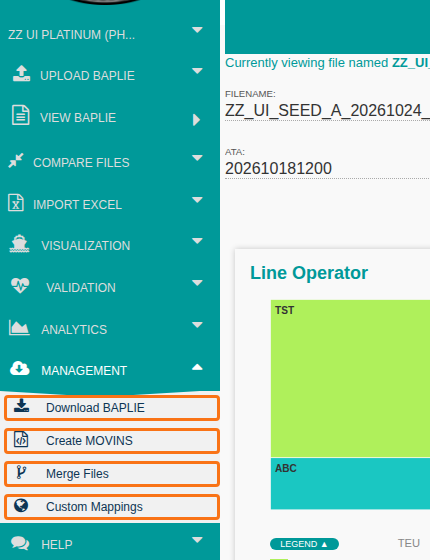Image resolution: width=430 pixels, height=560 pixels.
Task: Click the Visualization ship icon
Action: click(x=19, y=244)
